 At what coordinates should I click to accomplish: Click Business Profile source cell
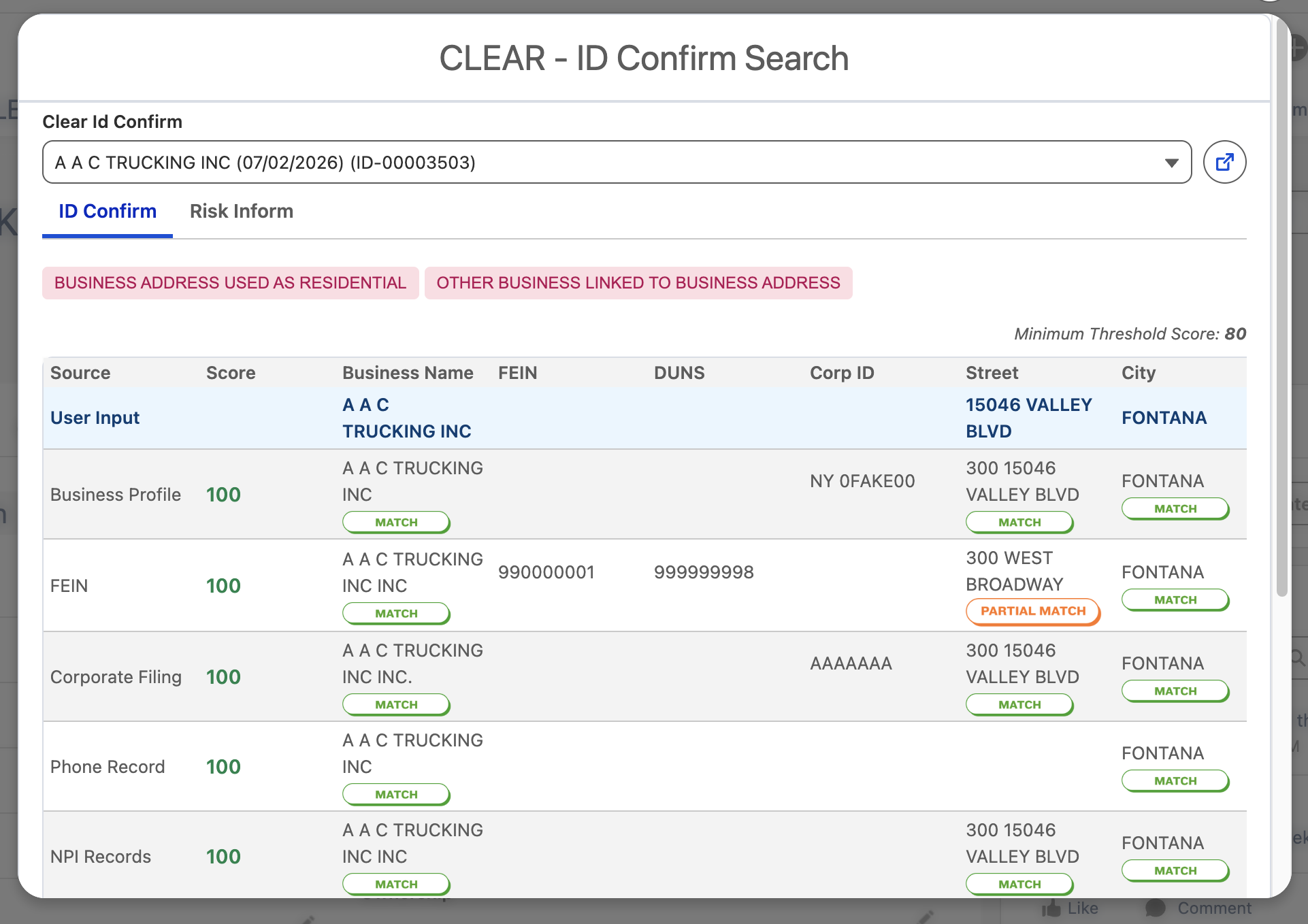coord(116,495)
